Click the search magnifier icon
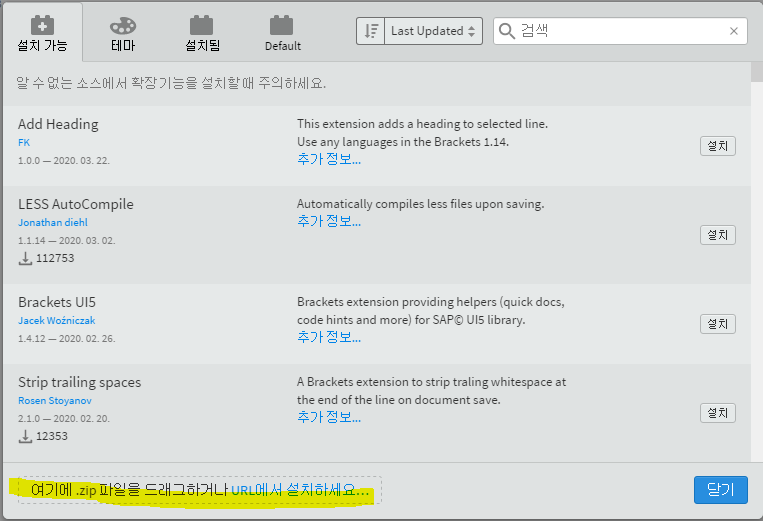The height and width of the screenshot is (521, 763). (x=507, y=31)
